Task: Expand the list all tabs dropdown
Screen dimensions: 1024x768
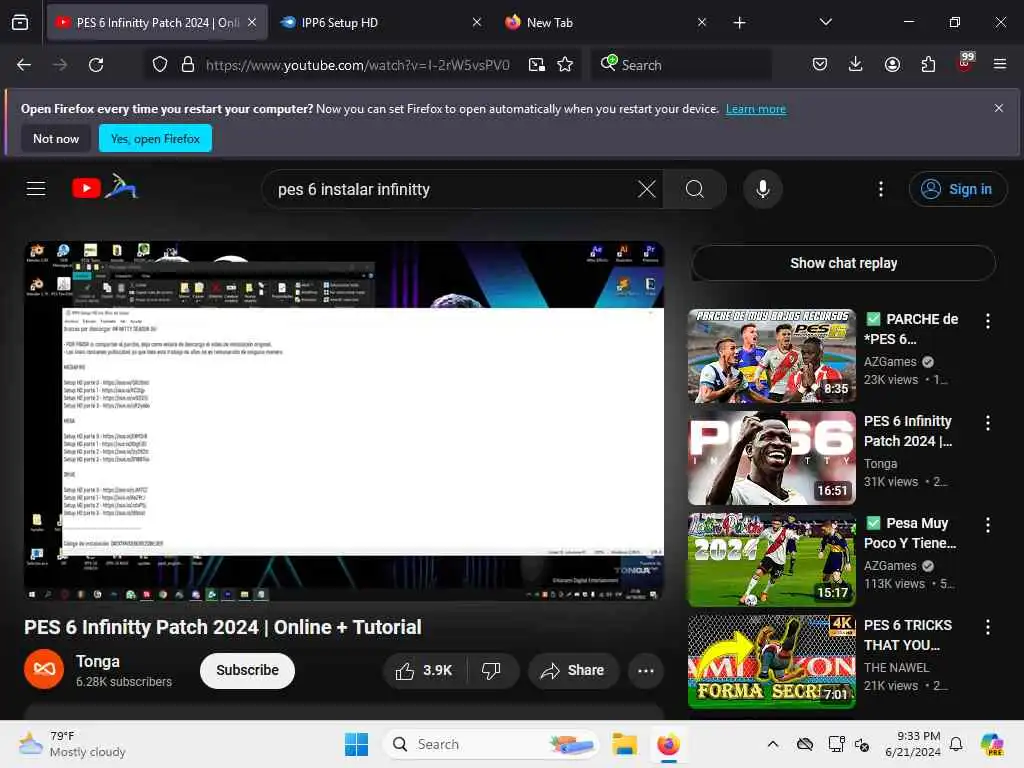Action: coord(825,22)
